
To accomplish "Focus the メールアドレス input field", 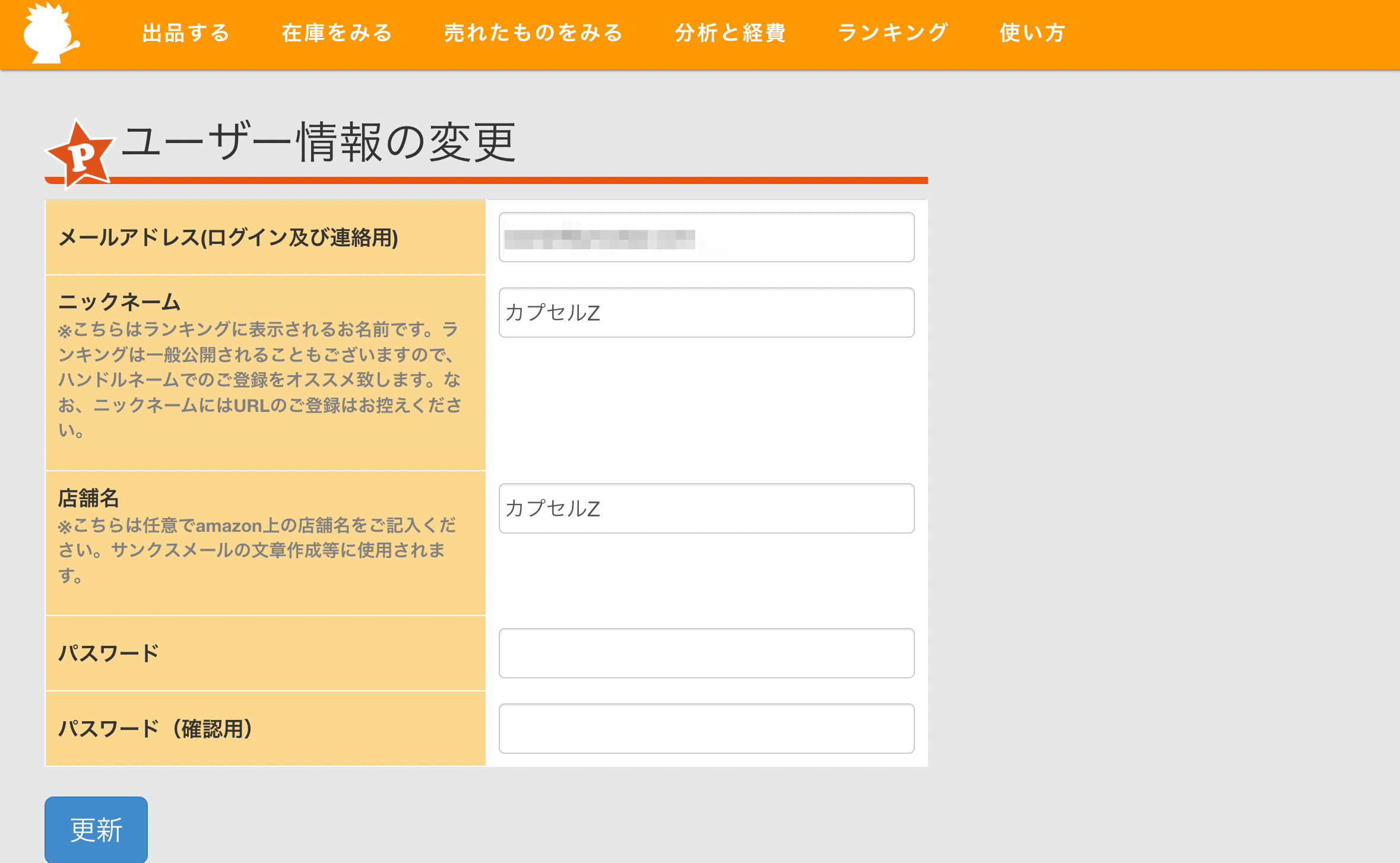I will 707,237.
